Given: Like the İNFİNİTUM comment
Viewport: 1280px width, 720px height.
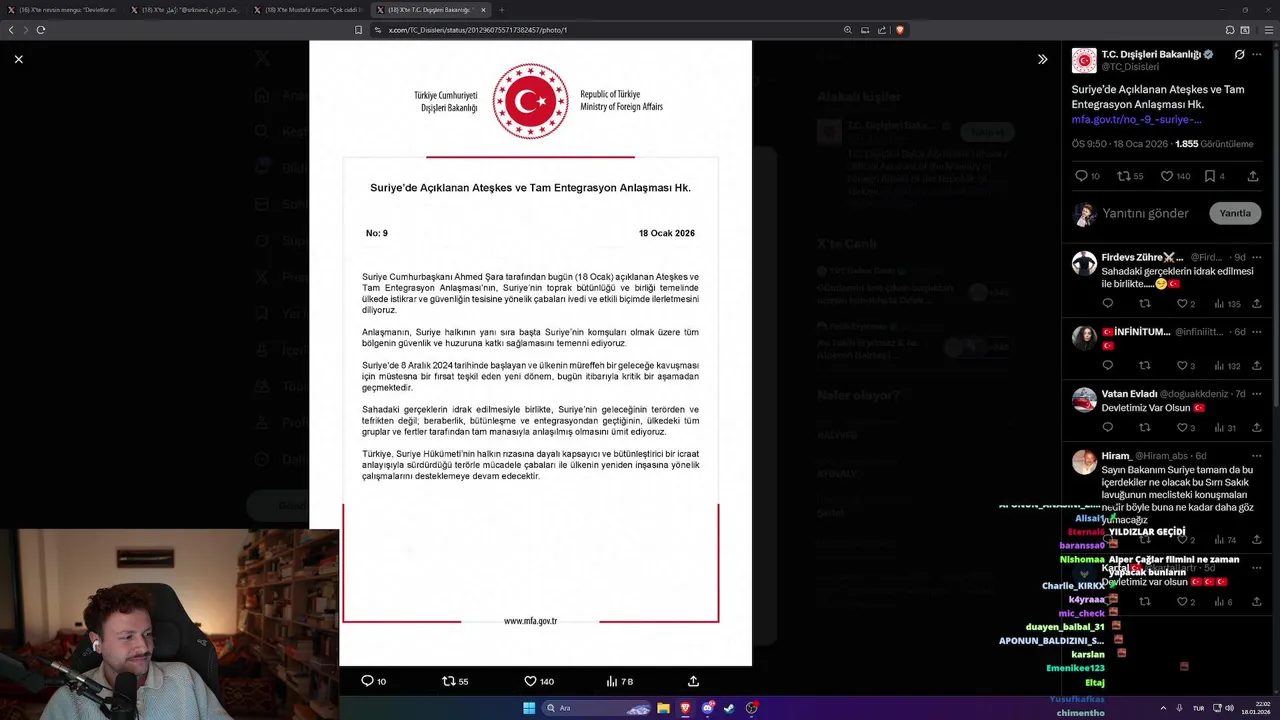Looking at the screenshot, I should coord(1182,365).
